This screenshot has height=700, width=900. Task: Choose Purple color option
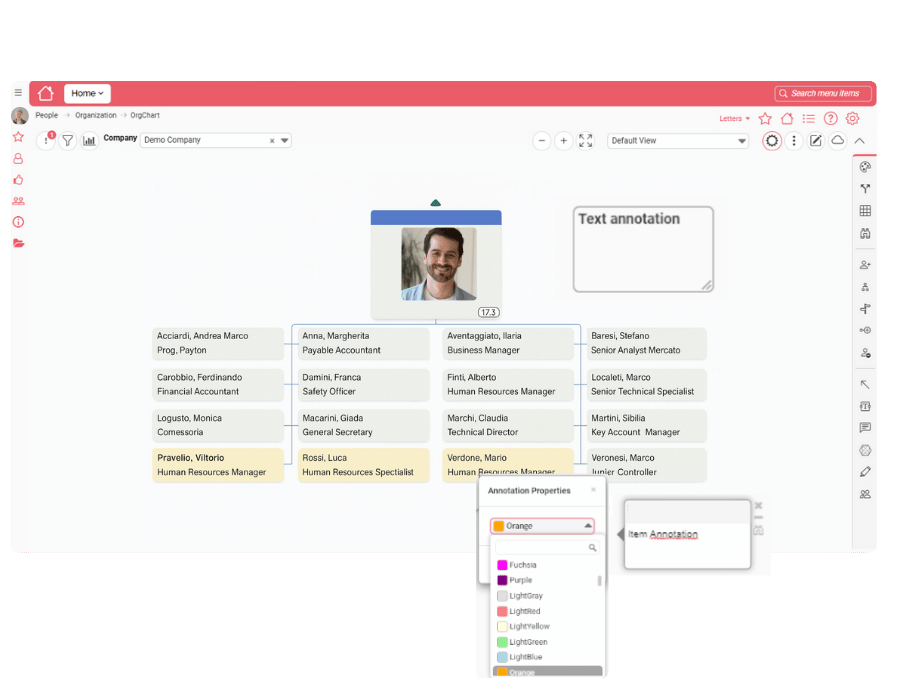[x=546, y=580]
